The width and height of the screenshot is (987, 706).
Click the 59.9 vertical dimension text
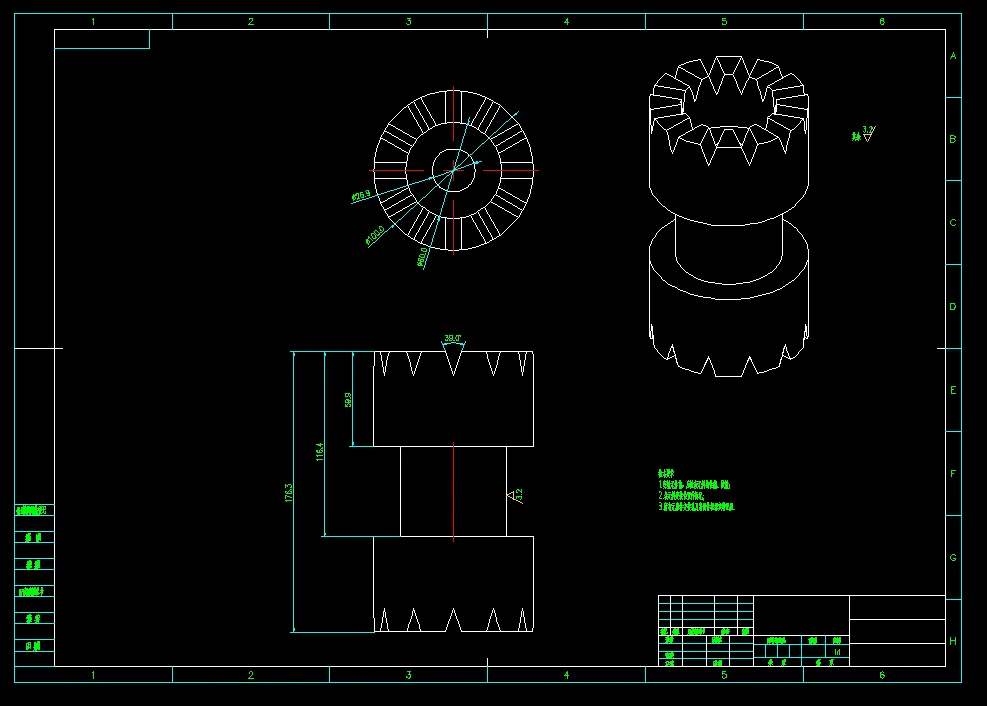(x=348, y=400)
